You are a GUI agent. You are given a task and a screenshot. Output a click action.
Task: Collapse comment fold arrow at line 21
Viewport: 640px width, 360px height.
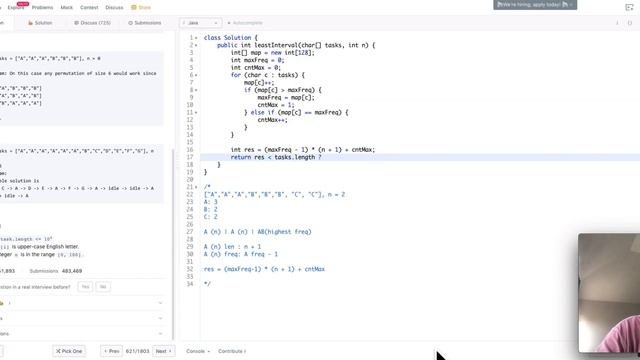tap(196, 187)
